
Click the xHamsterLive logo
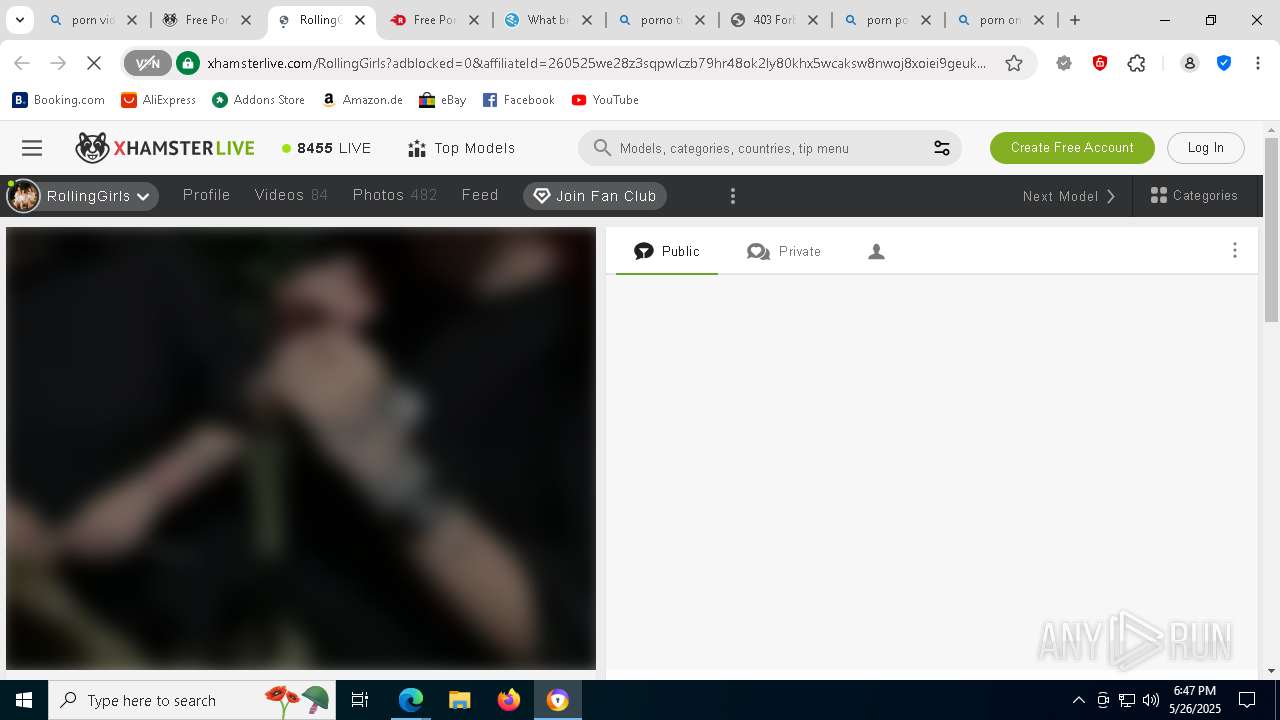pos(165,148)
